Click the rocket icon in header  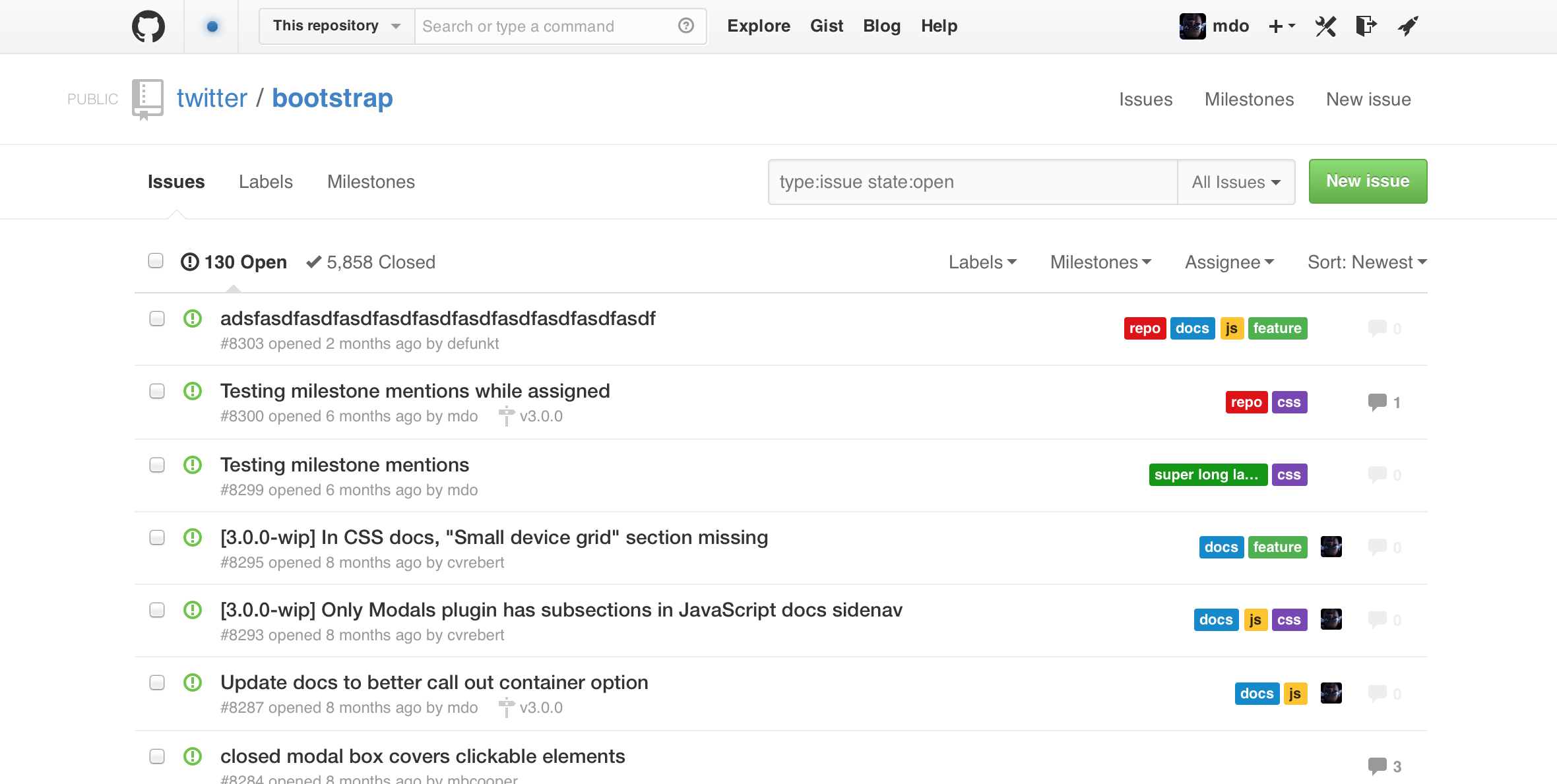coord(1408,26)
